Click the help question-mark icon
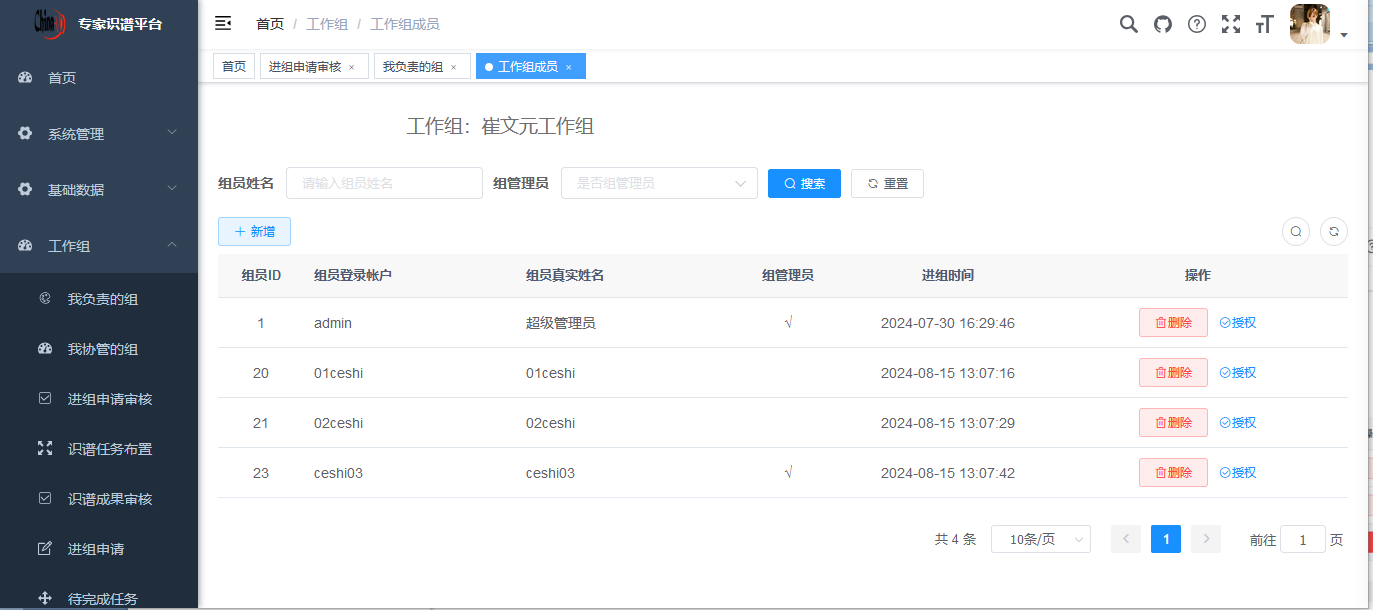This screenshot has width=1373, height=610. 1196,24
